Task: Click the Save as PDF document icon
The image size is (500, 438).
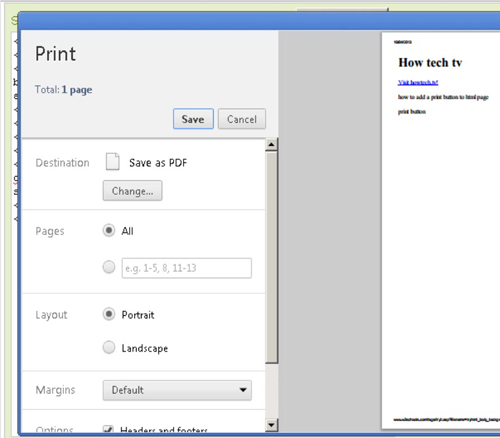Action: (x=112, y=162)
